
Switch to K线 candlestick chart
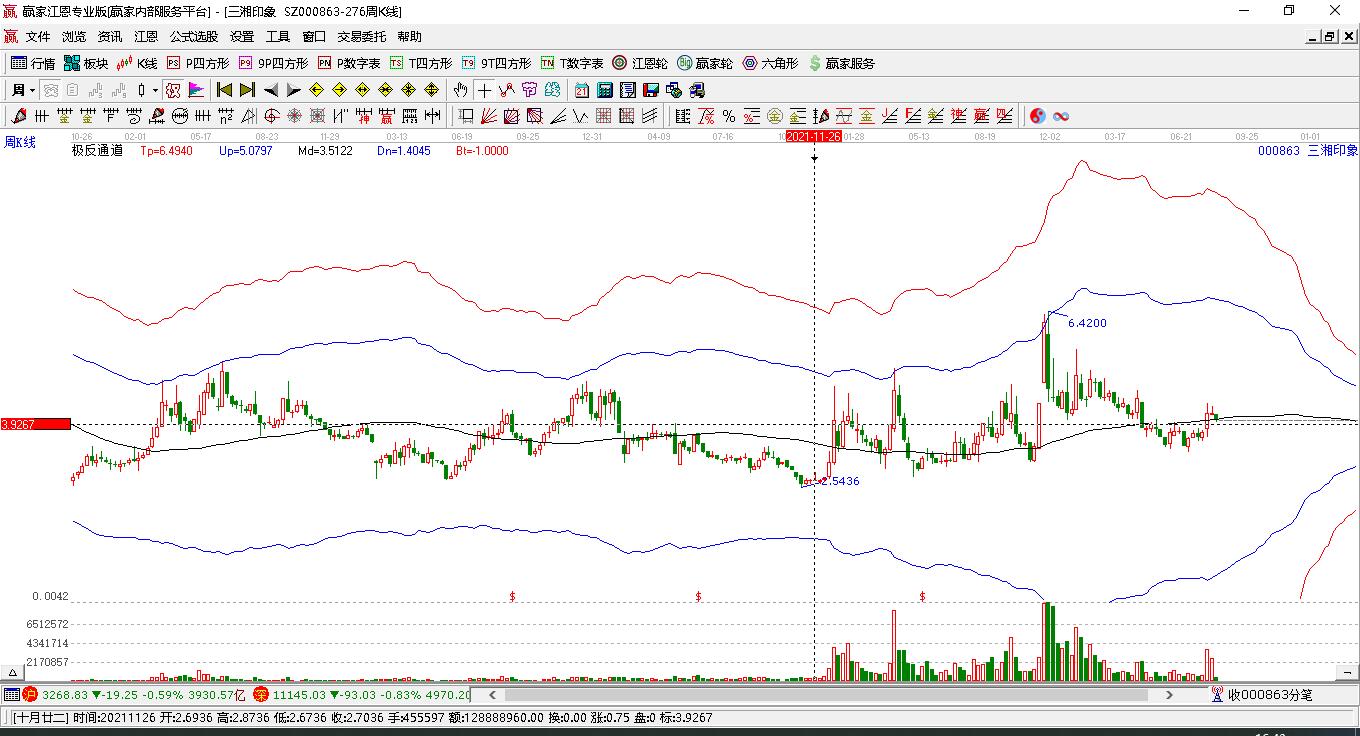pos(137,63)
